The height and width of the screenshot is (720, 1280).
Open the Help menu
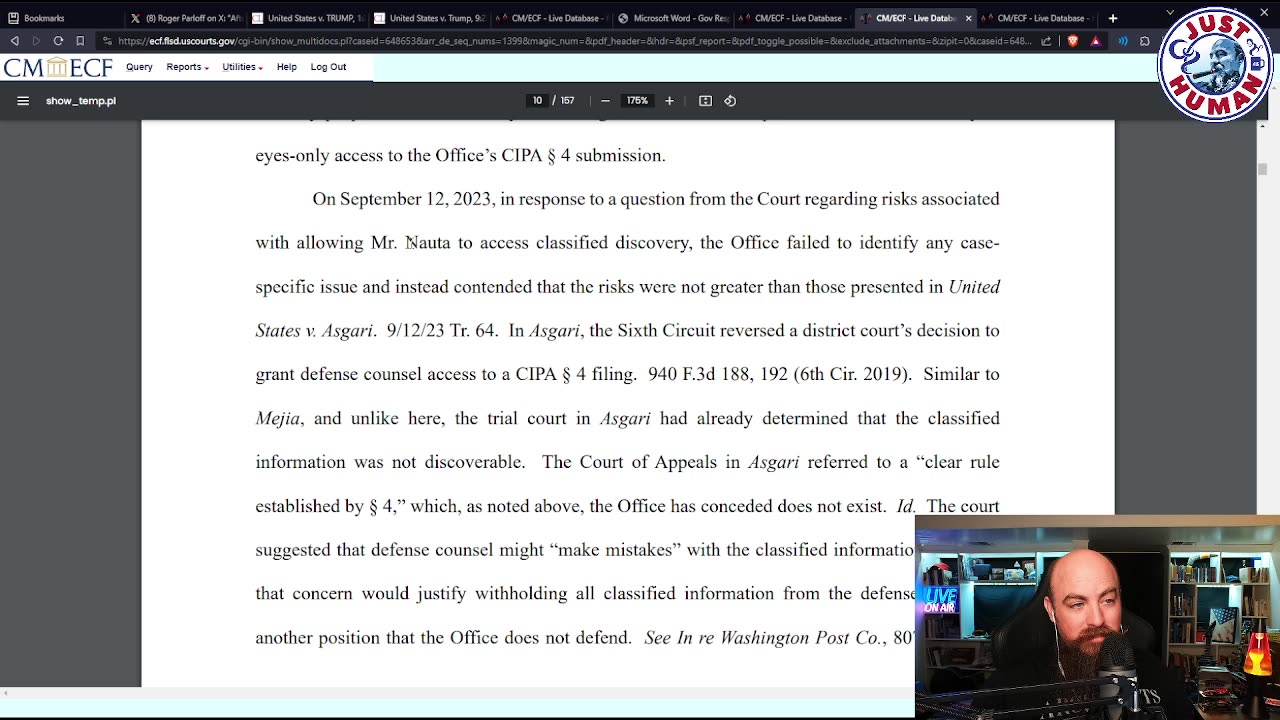click(x=286, y=67)
